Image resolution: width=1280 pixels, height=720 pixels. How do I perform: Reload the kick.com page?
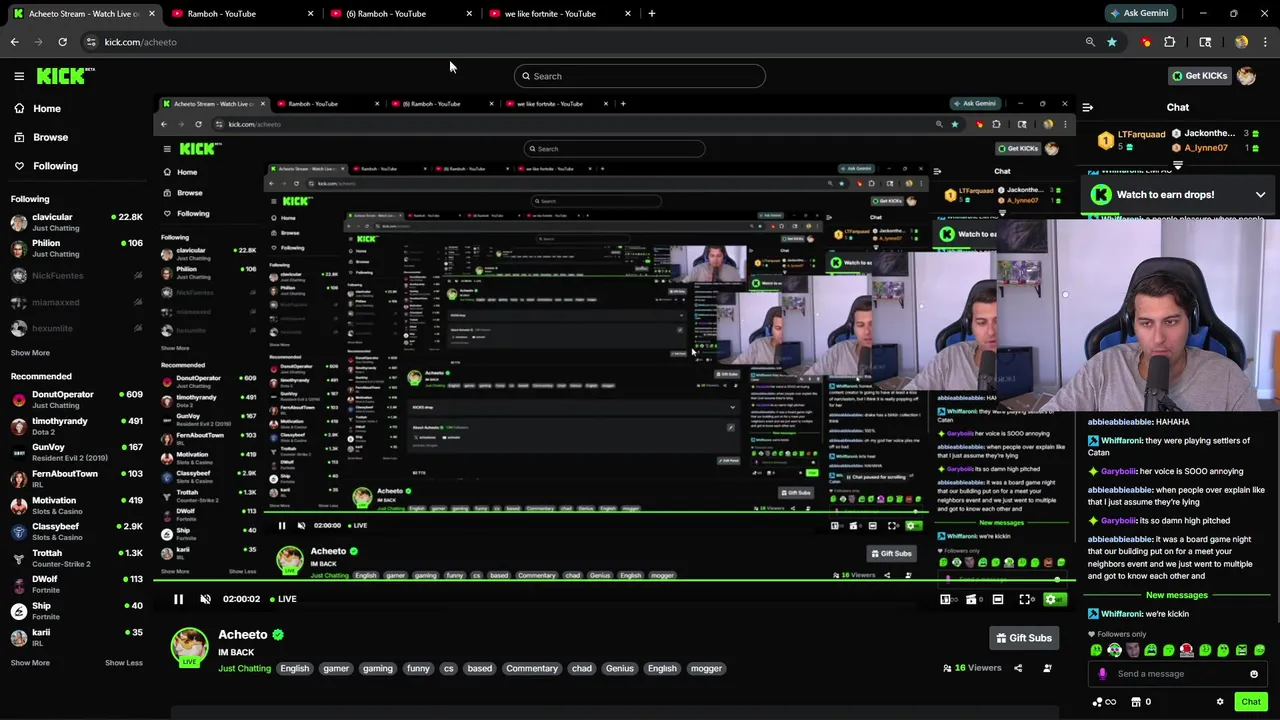62,42
